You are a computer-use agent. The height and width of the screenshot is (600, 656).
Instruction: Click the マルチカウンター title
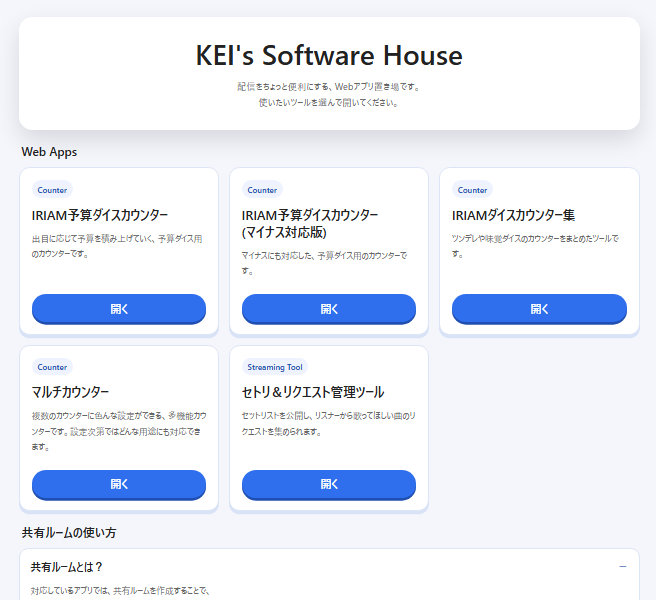tap(70, 392)
